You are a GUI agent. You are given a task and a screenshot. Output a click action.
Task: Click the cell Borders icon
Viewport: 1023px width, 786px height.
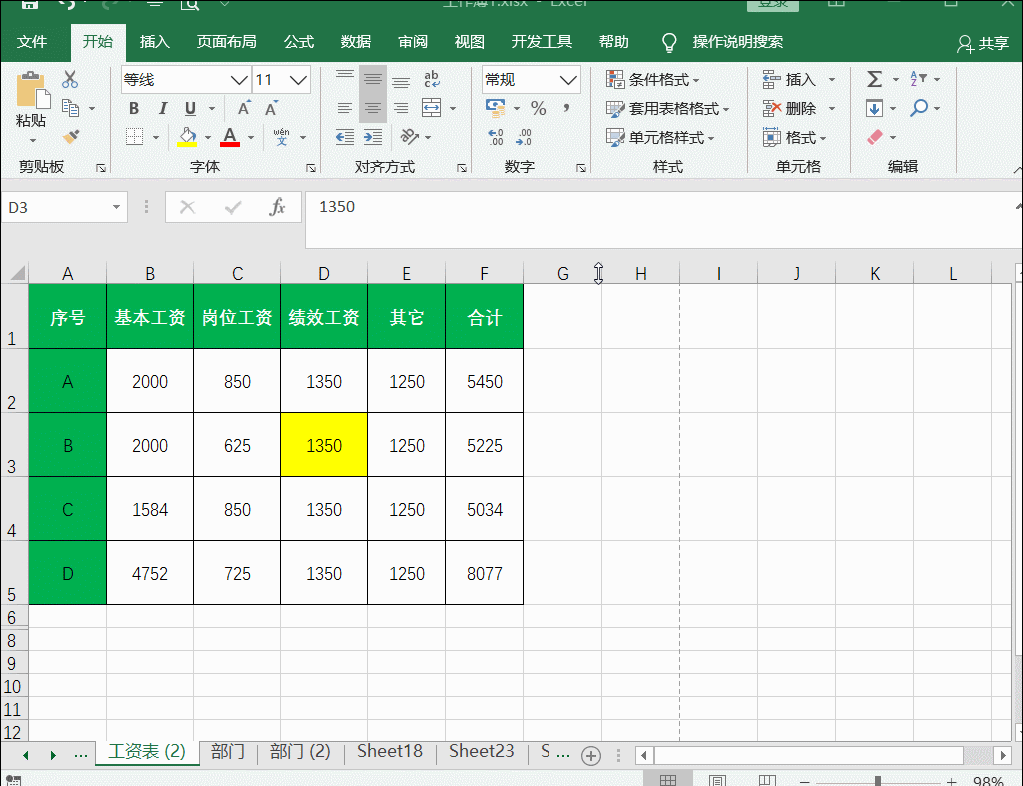(x=134, y=137)
